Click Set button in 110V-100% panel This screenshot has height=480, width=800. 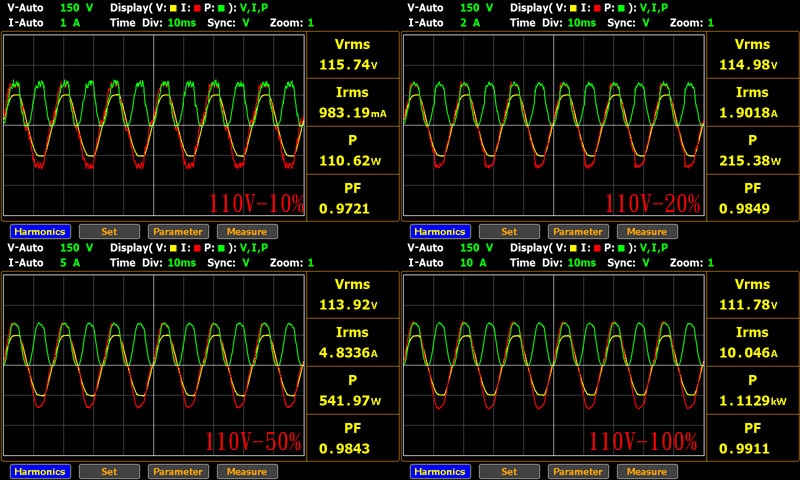click(509, 471)
